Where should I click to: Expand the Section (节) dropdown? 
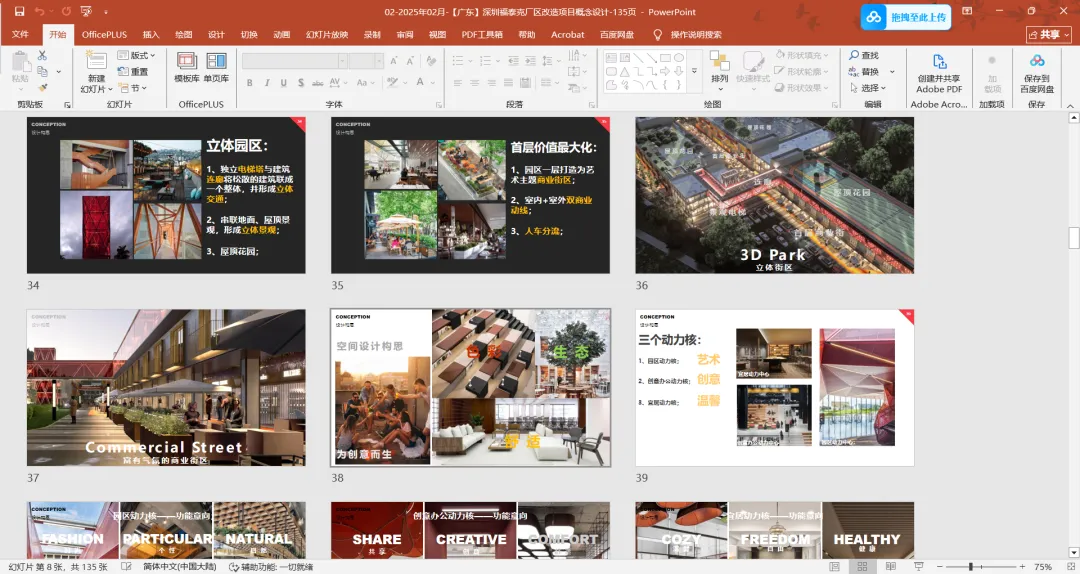[133, 88]
